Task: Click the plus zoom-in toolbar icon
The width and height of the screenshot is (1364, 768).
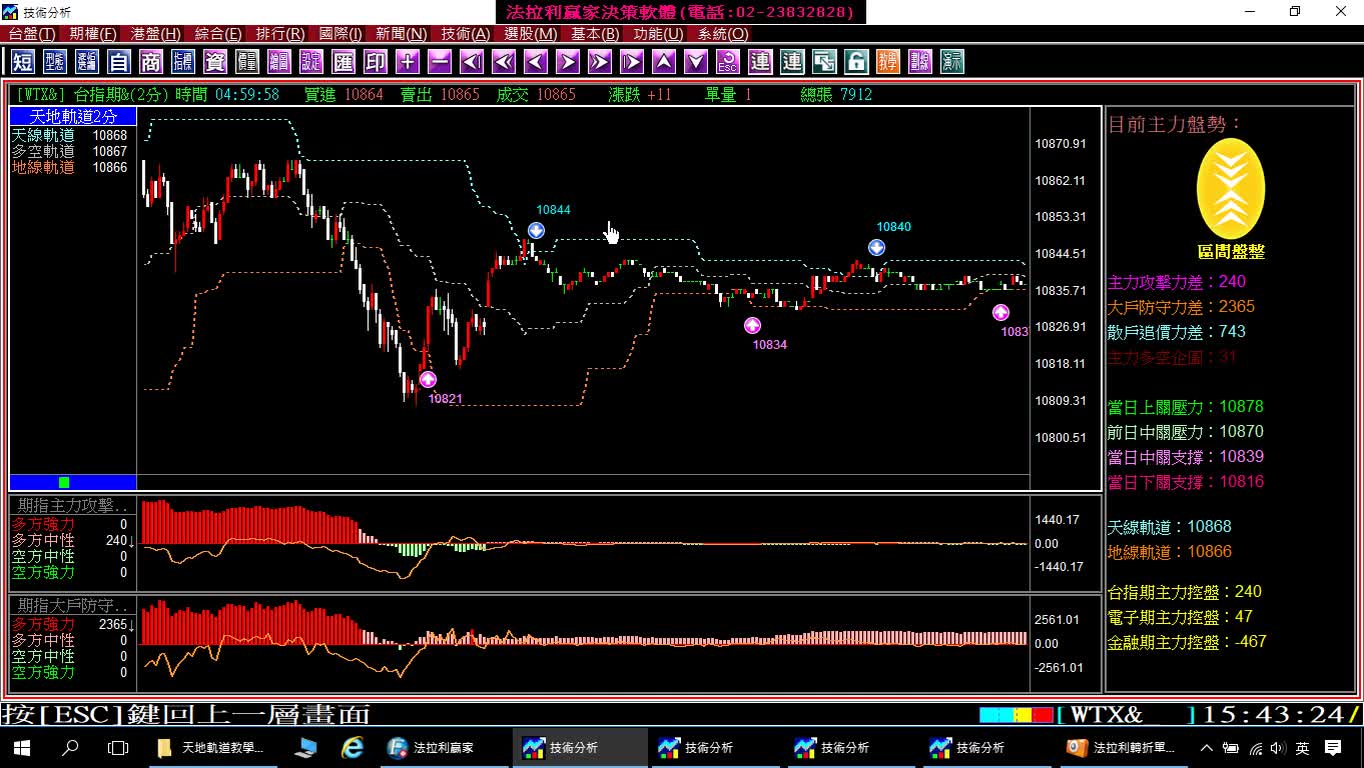Action: tap(407, 62)
